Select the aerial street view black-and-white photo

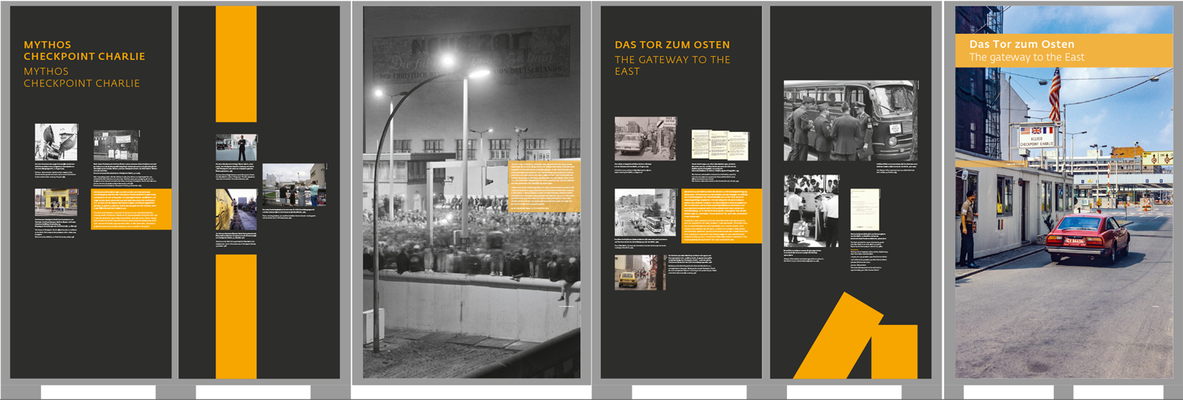coord(645,211)
